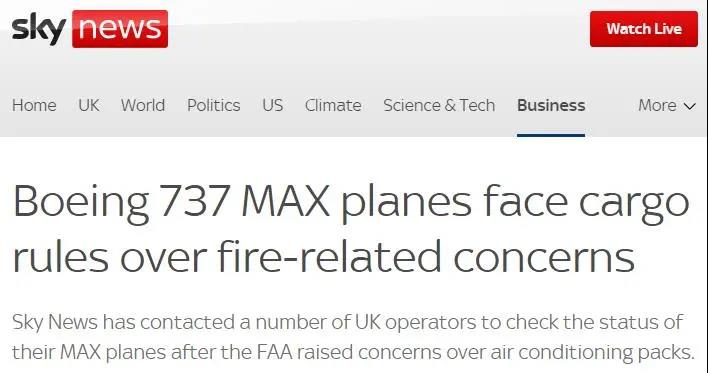Image resolution: width=708 pixels, height=373 pixels.
Task: Open the UK news section
Action: click(88, 105)
